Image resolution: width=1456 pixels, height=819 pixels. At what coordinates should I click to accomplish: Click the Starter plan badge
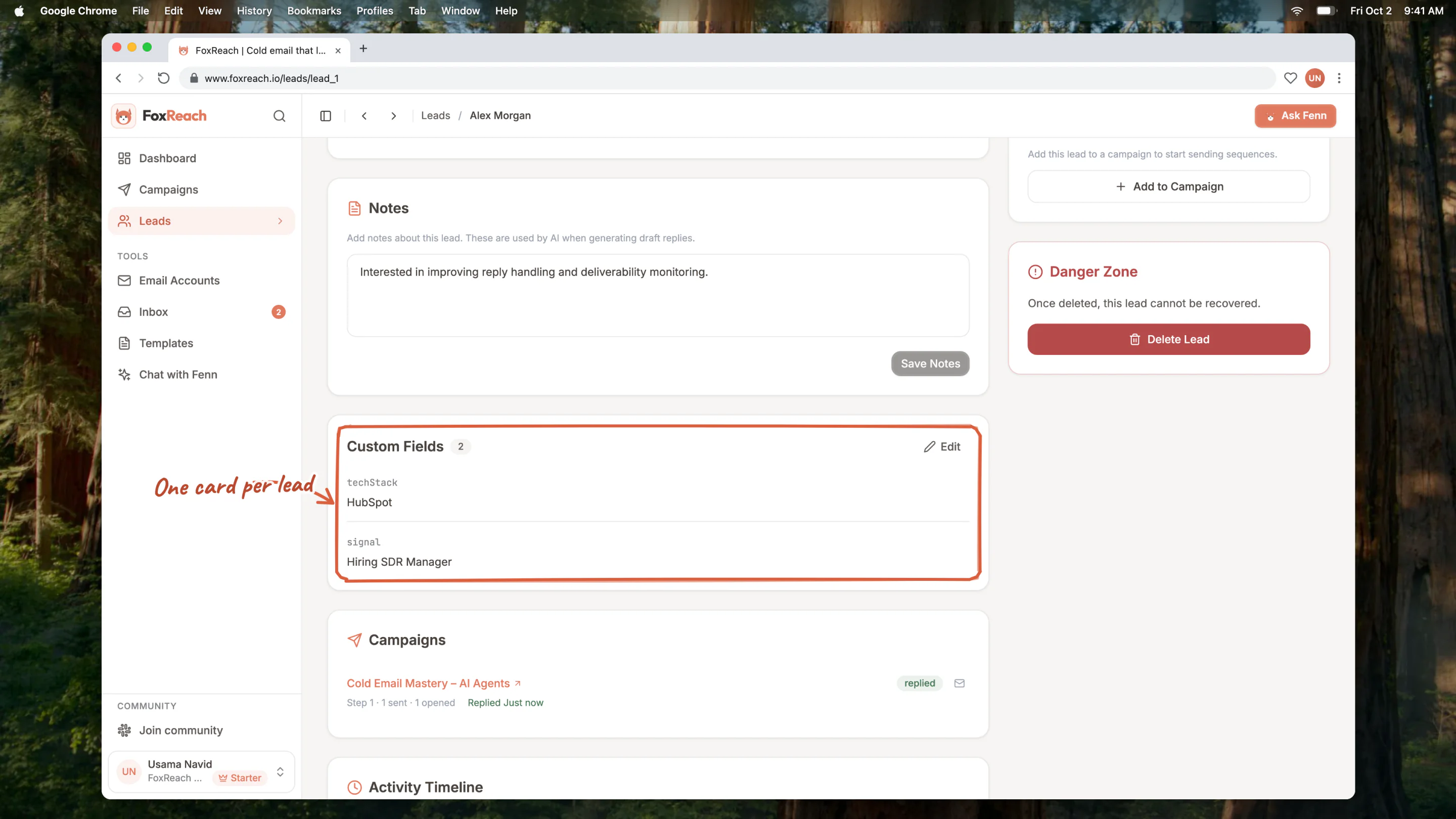pyautogui.click(x=240, y=778)
